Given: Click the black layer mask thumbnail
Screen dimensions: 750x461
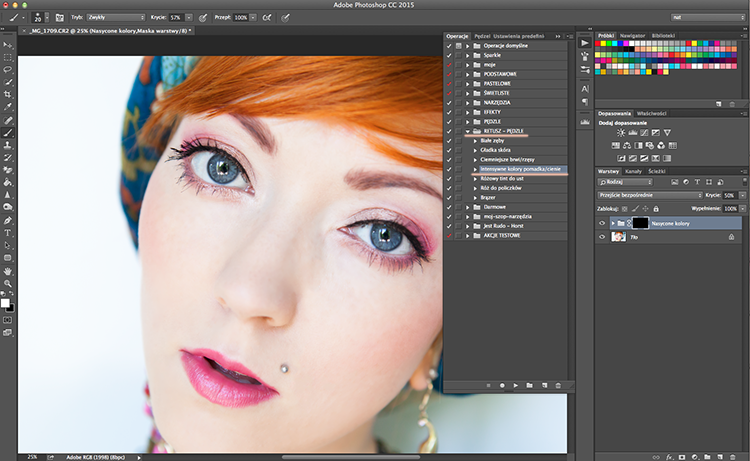Looking at the screenshot, I should [x=640, y=223].
